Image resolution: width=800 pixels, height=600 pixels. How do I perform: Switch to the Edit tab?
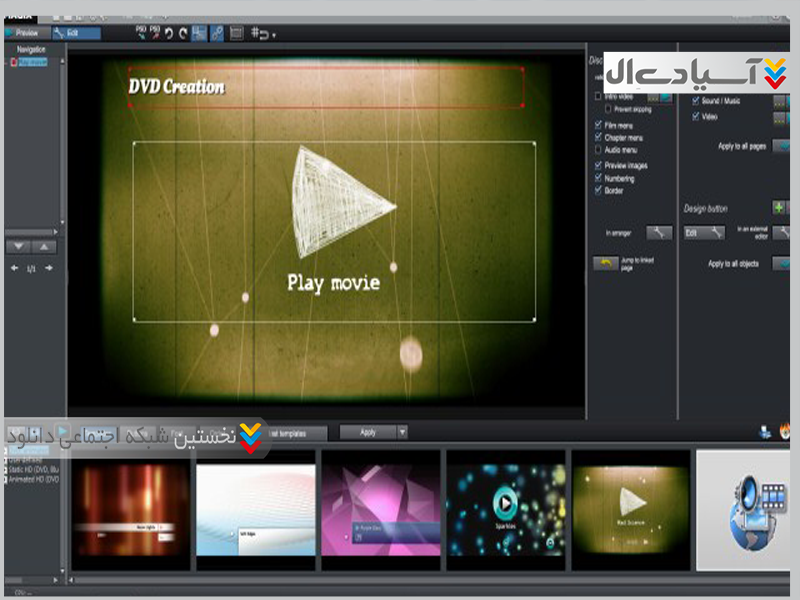point(75,33)
